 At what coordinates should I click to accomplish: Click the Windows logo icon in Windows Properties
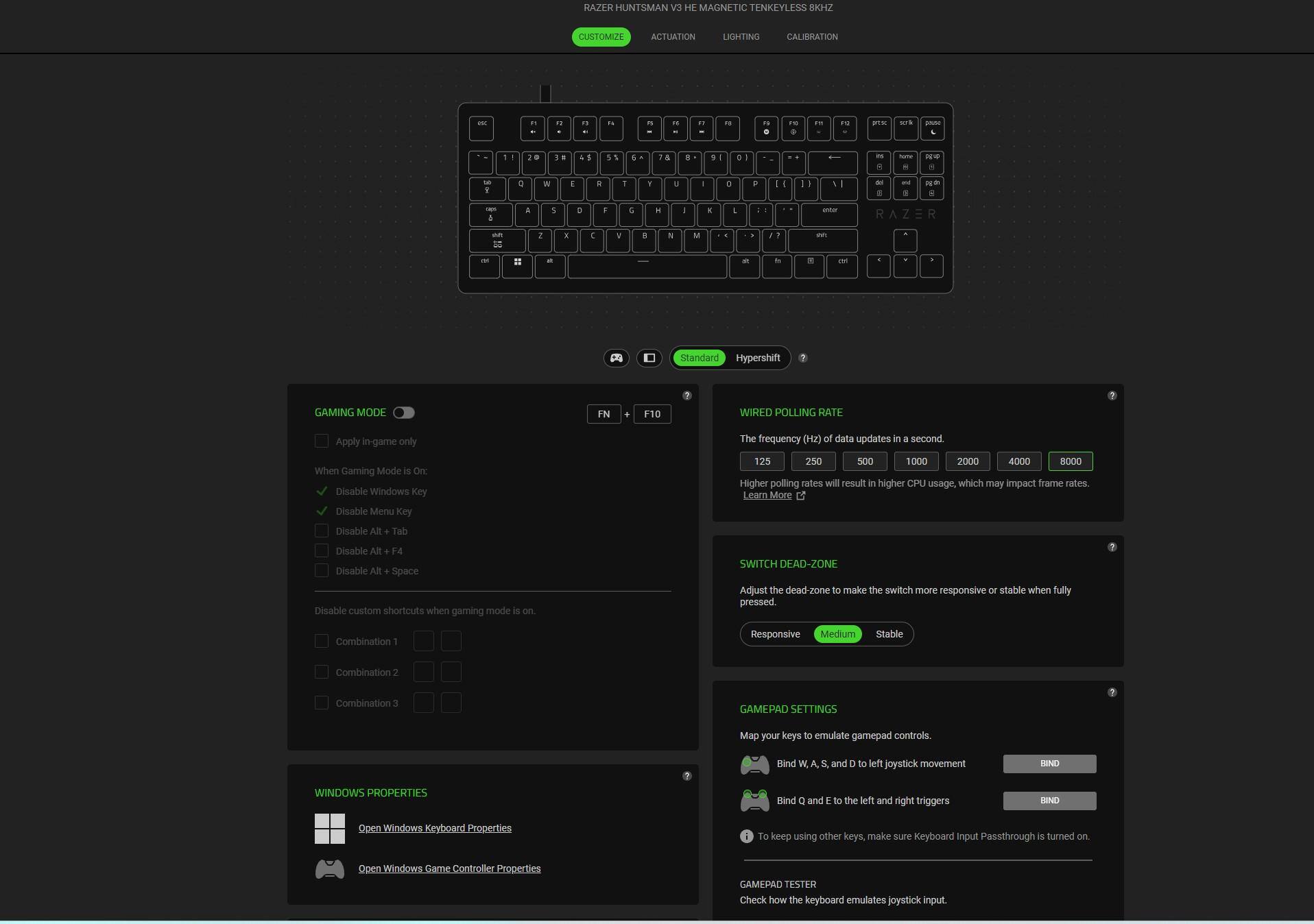(x=330, y=829)
